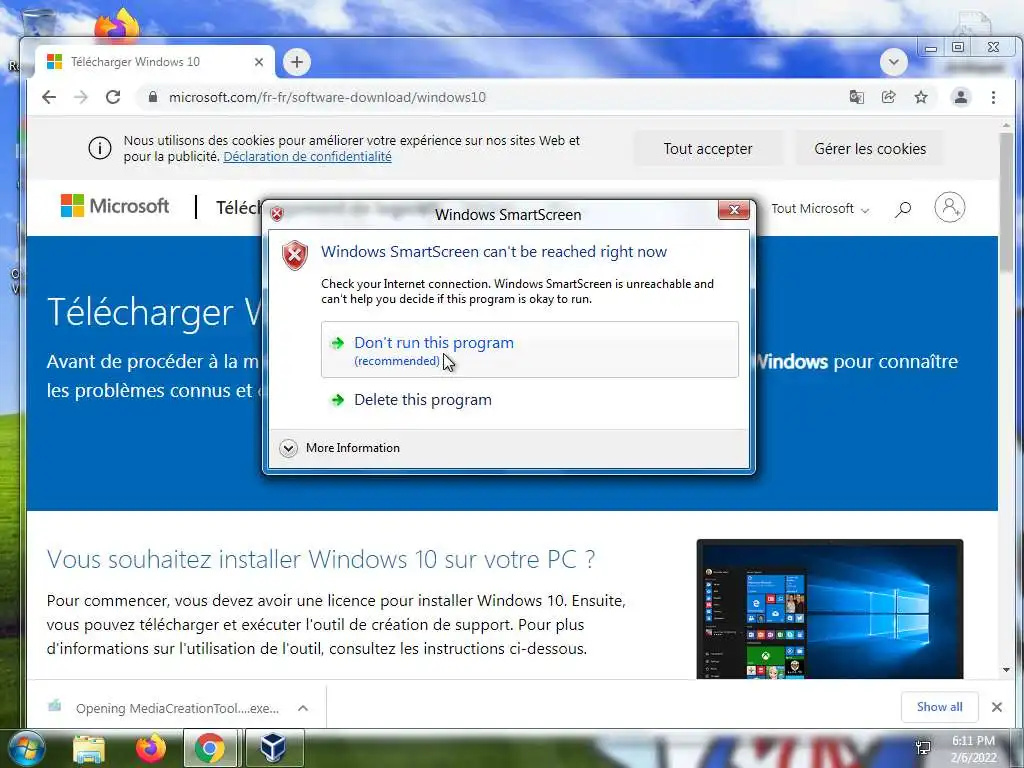Click the share page icon

coord(888,97)
